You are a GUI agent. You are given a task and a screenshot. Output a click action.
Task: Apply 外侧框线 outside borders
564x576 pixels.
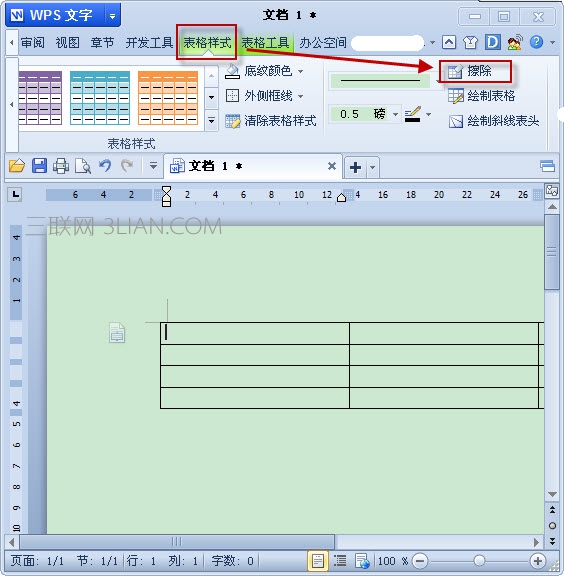(x=259, y=96)
